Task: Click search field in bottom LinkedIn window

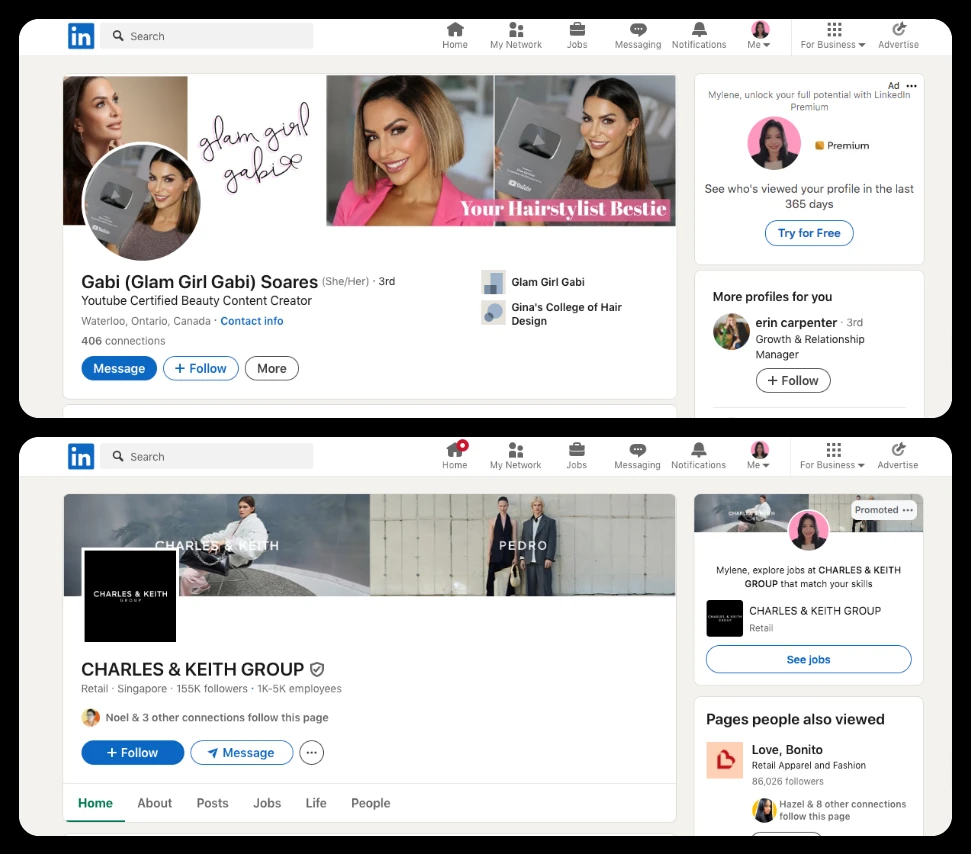Action: [x=207, y=456]
